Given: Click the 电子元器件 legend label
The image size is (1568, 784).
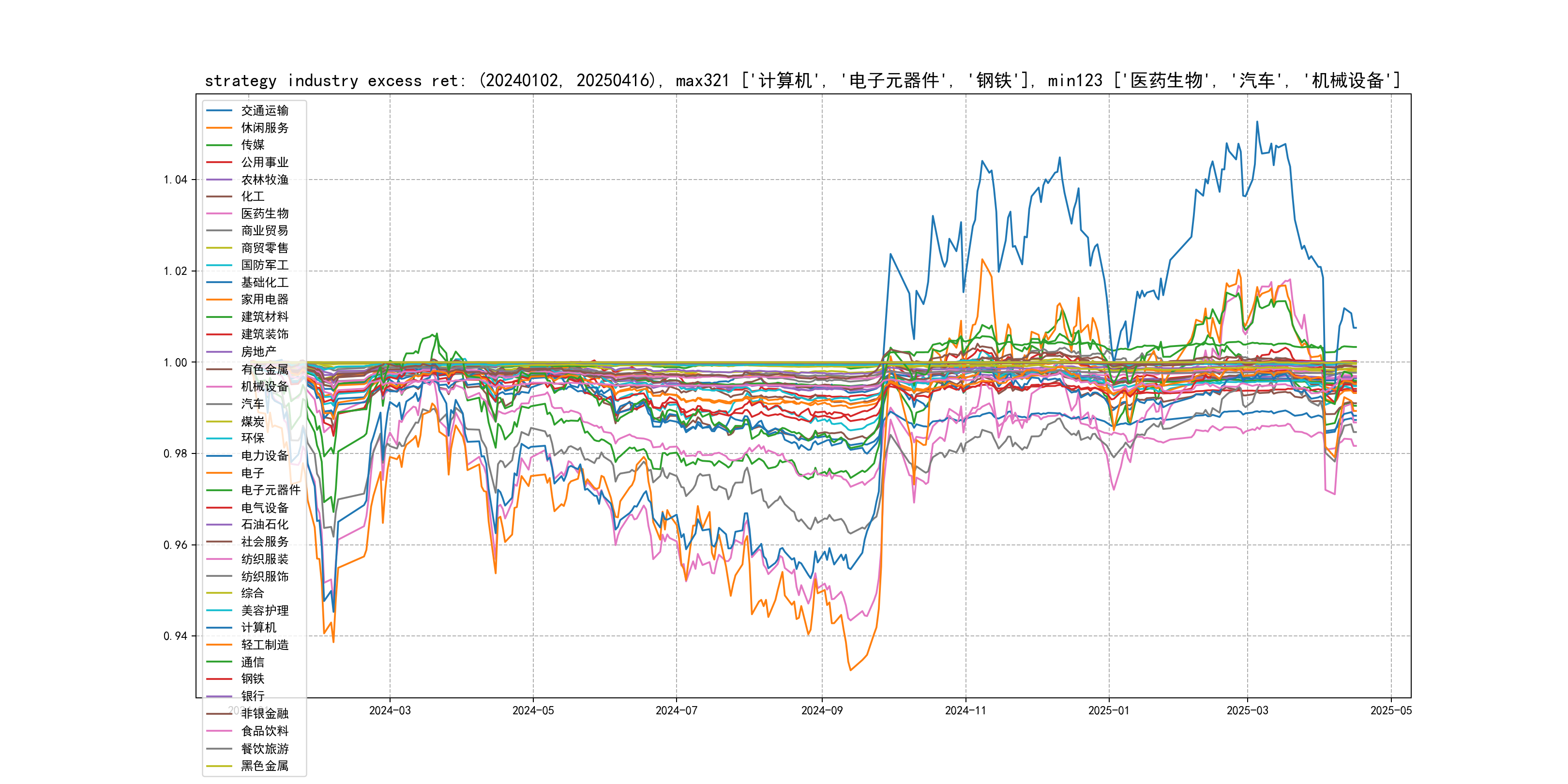Looking at the screenshot, I should tap(270, 490).
